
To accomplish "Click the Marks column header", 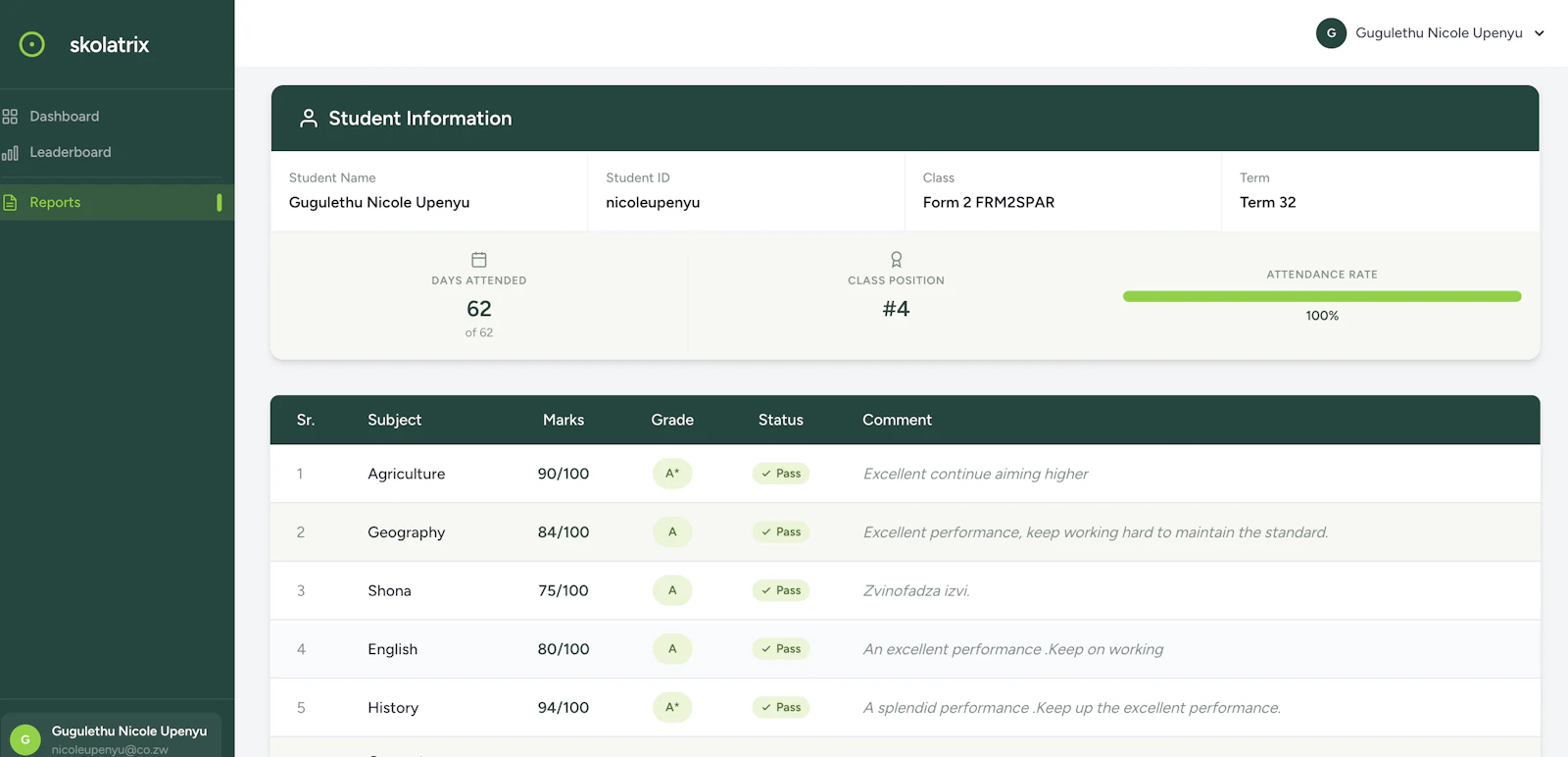I will point(563,420).
